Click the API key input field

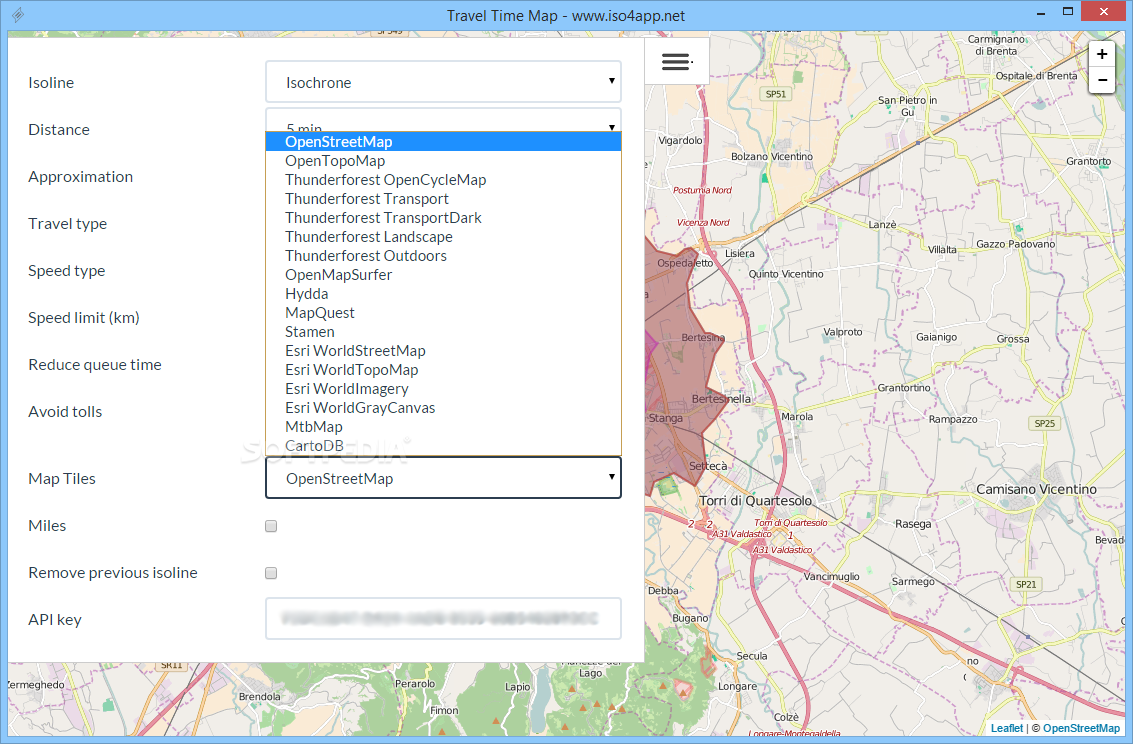click(443, 618)
